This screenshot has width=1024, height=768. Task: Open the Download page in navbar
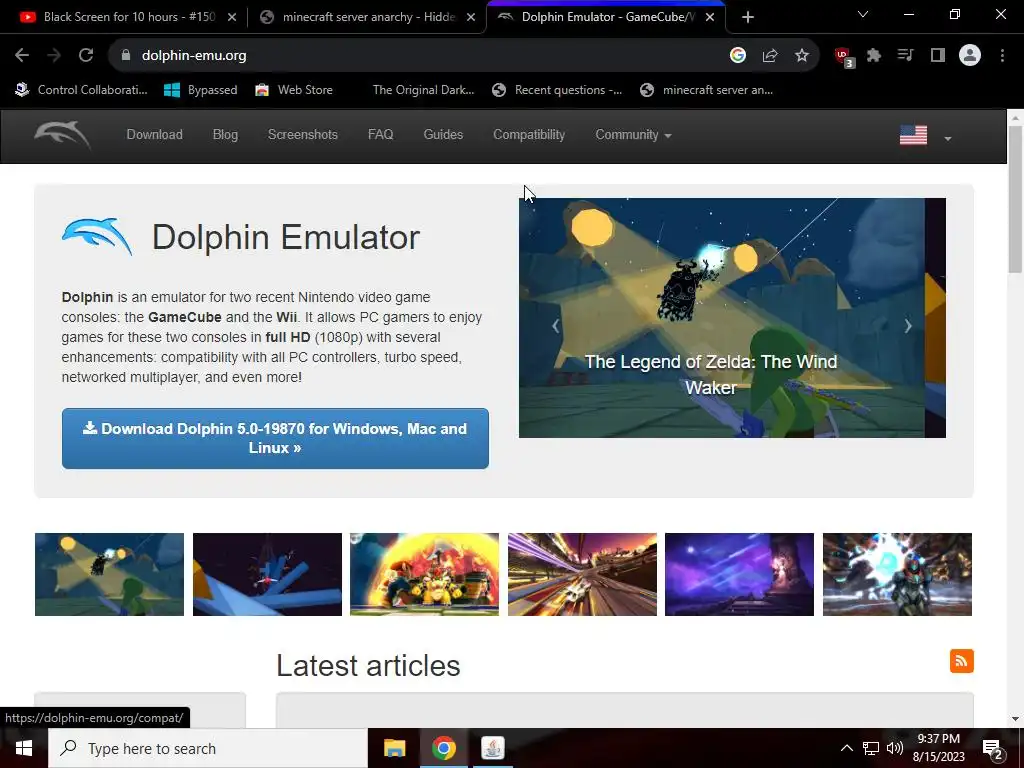pyautogui.click(x=154, y=135)
